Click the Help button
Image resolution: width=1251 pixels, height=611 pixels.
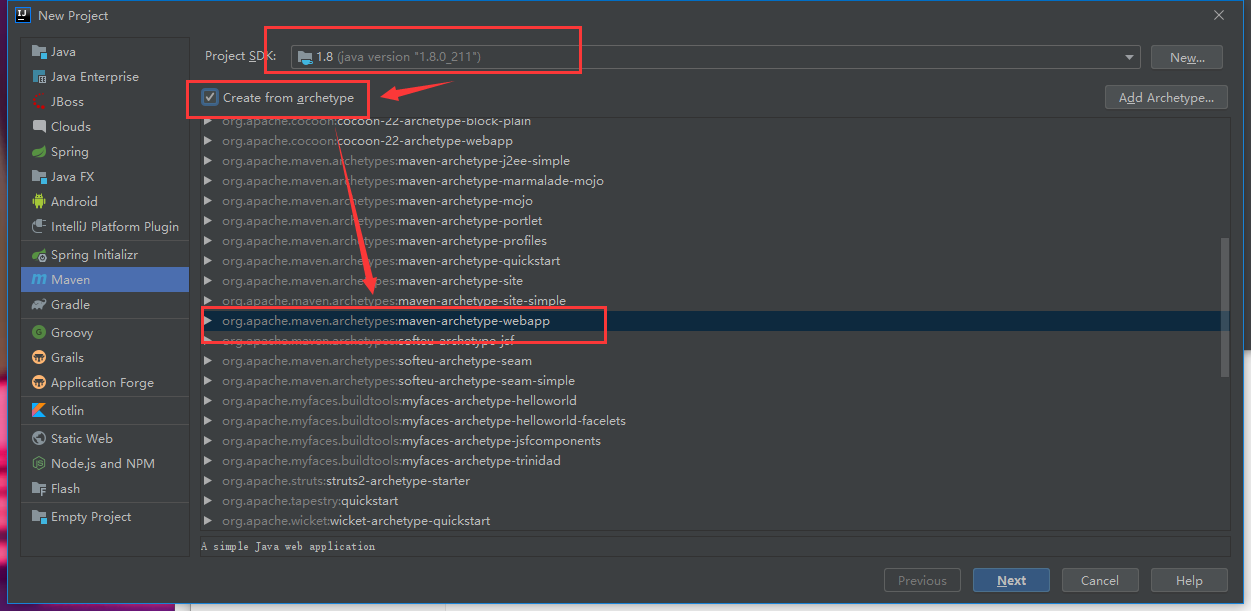coord(1189,580)
